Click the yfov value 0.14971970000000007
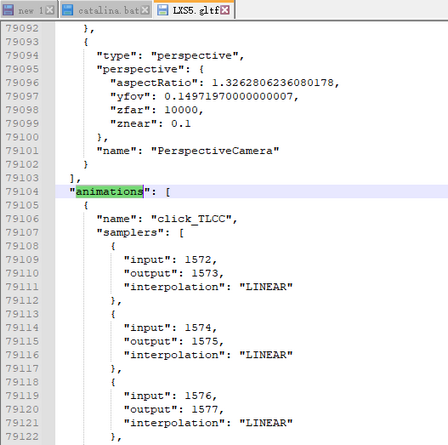This screenshot has height=445, width=448. [228, 96]
